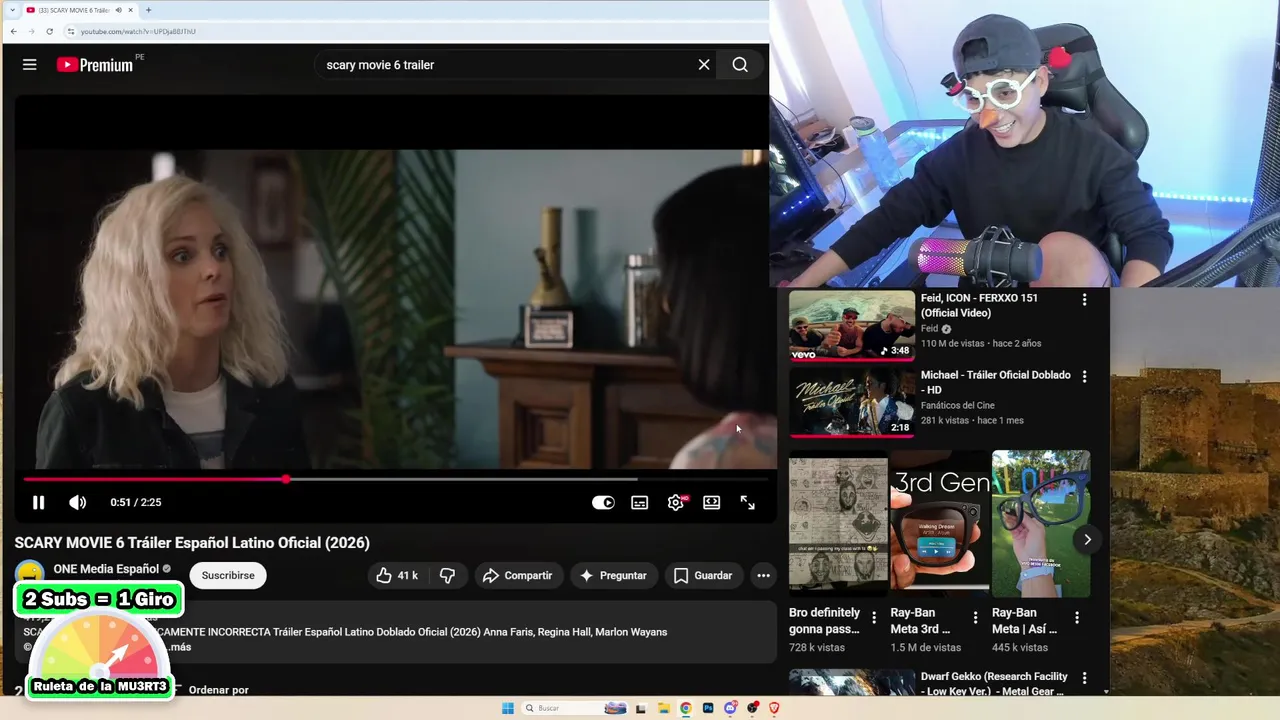
Task: Open the 3rd Gen Ray-Ban Meta Short
Action: tap(940, 522)
